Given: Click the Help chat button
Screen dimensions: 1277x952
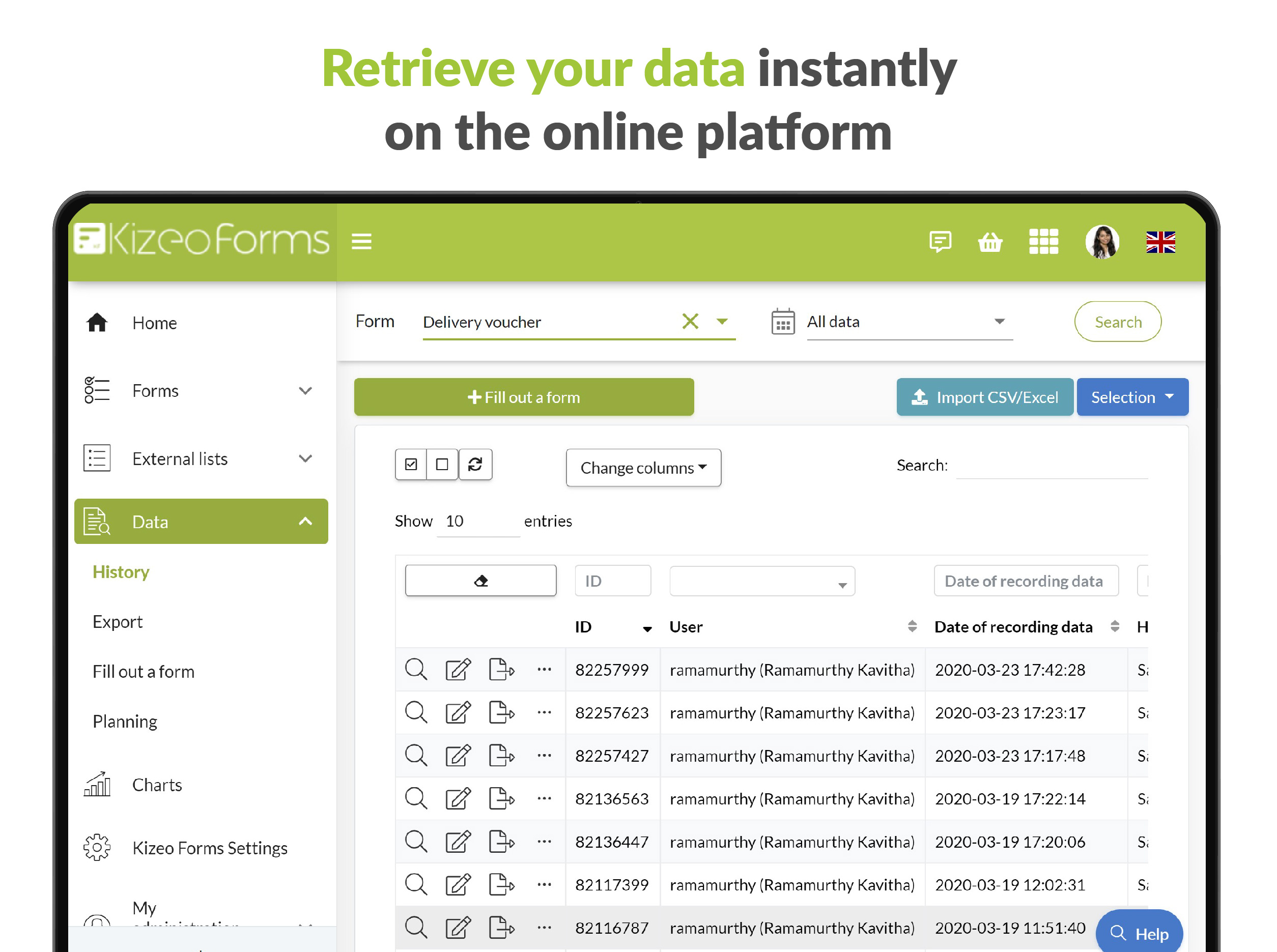Looking at the screenshot, I should click(x=1139, y=933).
